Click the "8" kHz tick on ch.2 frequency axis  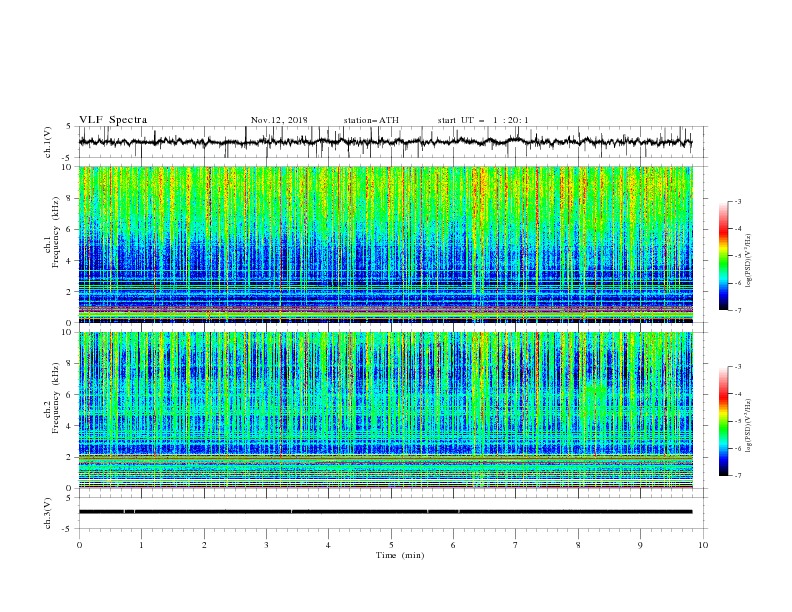[70, 364]
